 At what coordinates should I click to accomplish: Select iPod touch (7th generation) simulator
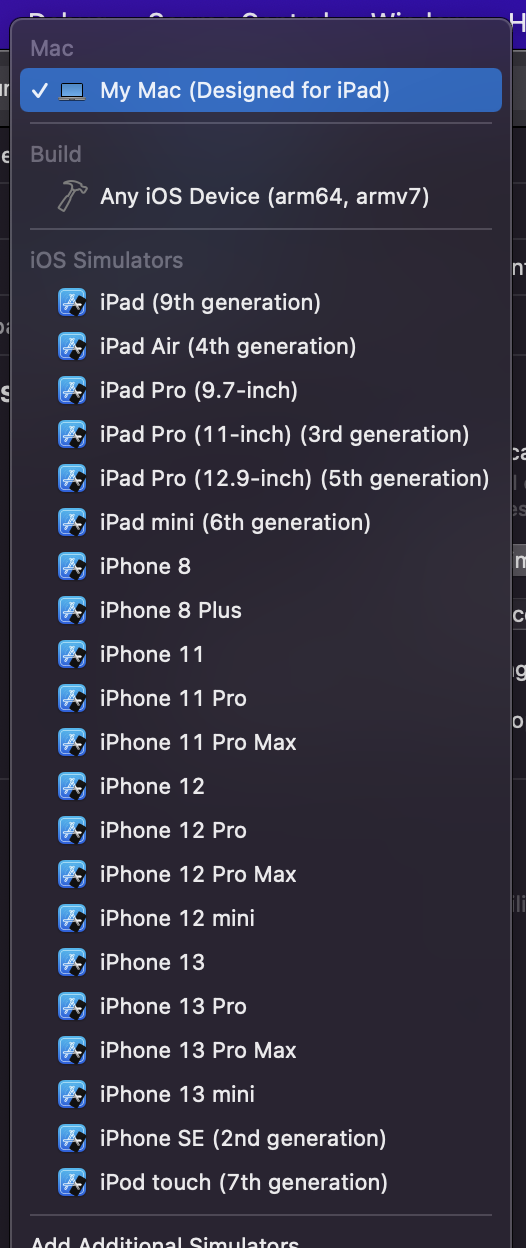click(260, 1182)
